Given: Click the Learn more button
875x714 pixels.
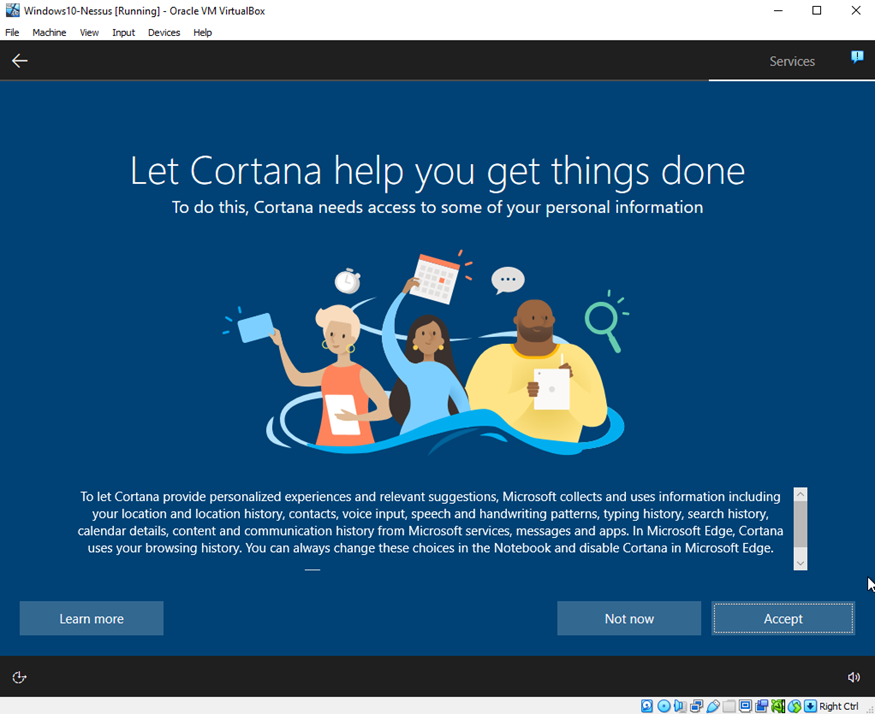Looking at the screenshot, I should coord(91,619).
